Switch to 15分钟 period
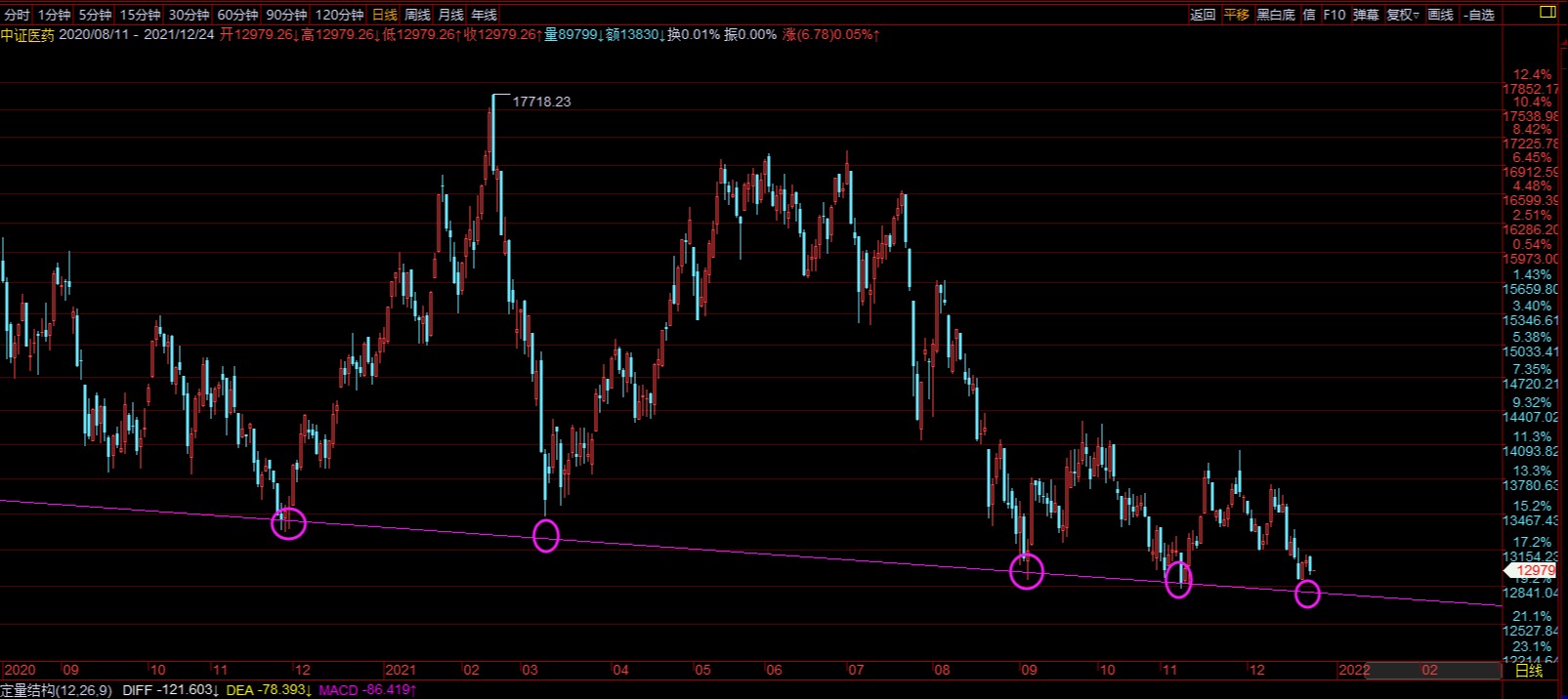The height and width of the screenshot is (699, 1568). click(140, 15)
